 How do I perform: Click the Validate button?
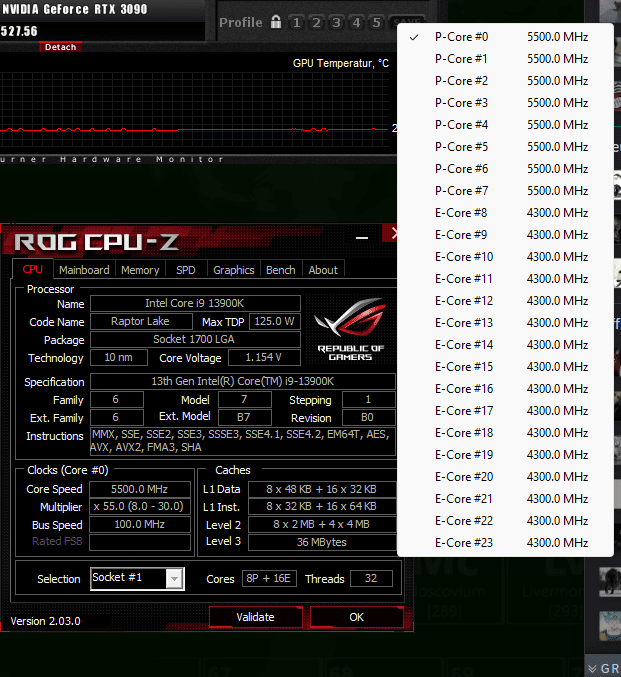pyautogui.click(x=255, y=617)
